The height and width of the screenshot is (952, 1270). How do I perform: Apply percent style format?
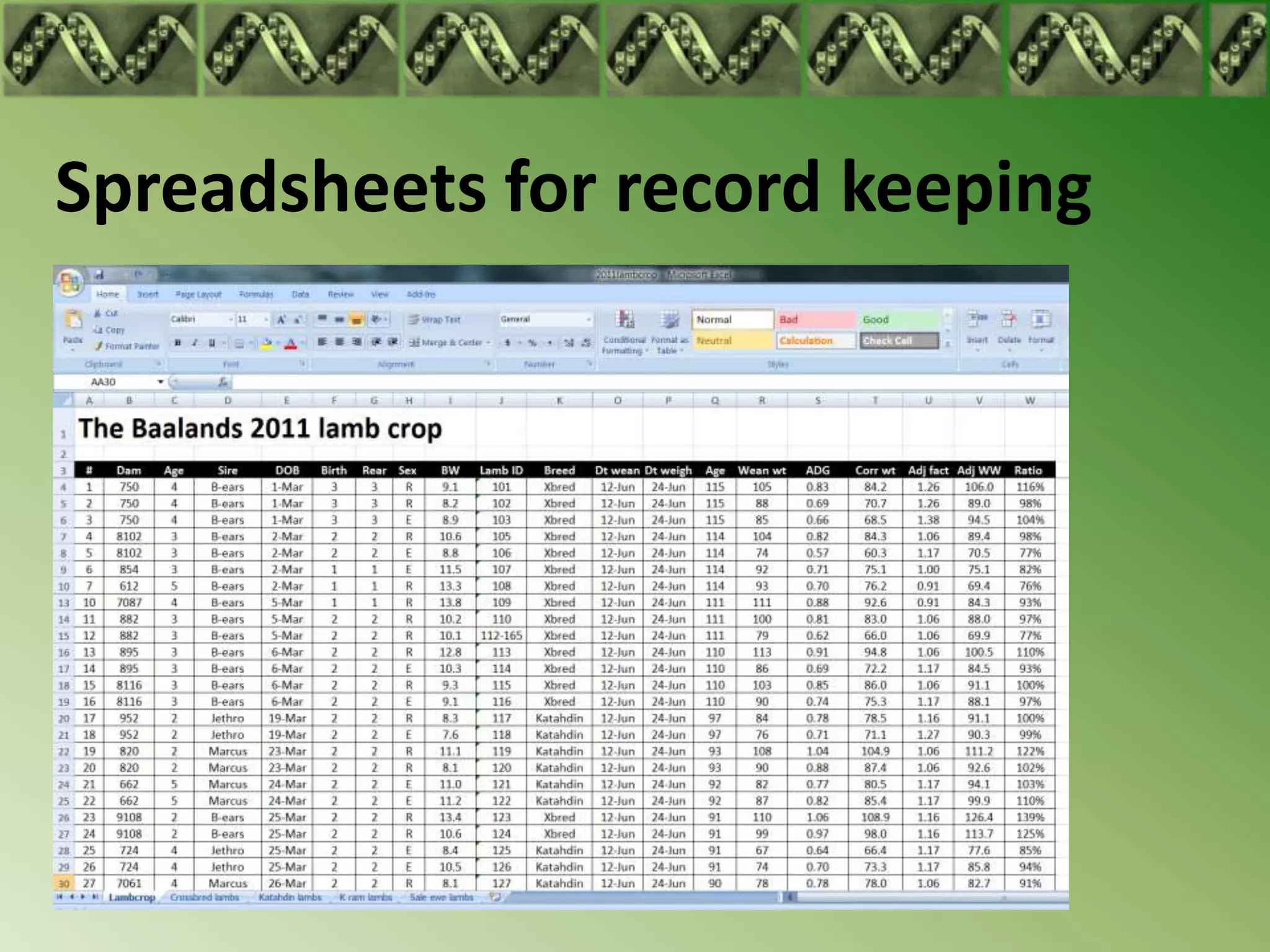532,343
